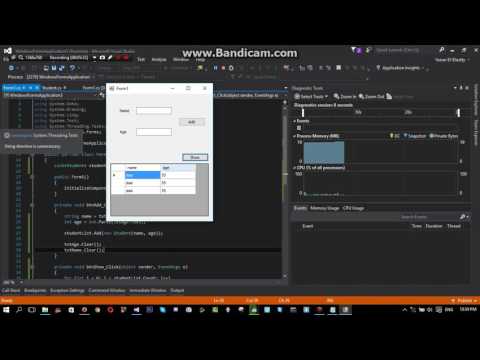Click the Name column header in grid
Screen dimensions: 480x360
pos(142,168)
